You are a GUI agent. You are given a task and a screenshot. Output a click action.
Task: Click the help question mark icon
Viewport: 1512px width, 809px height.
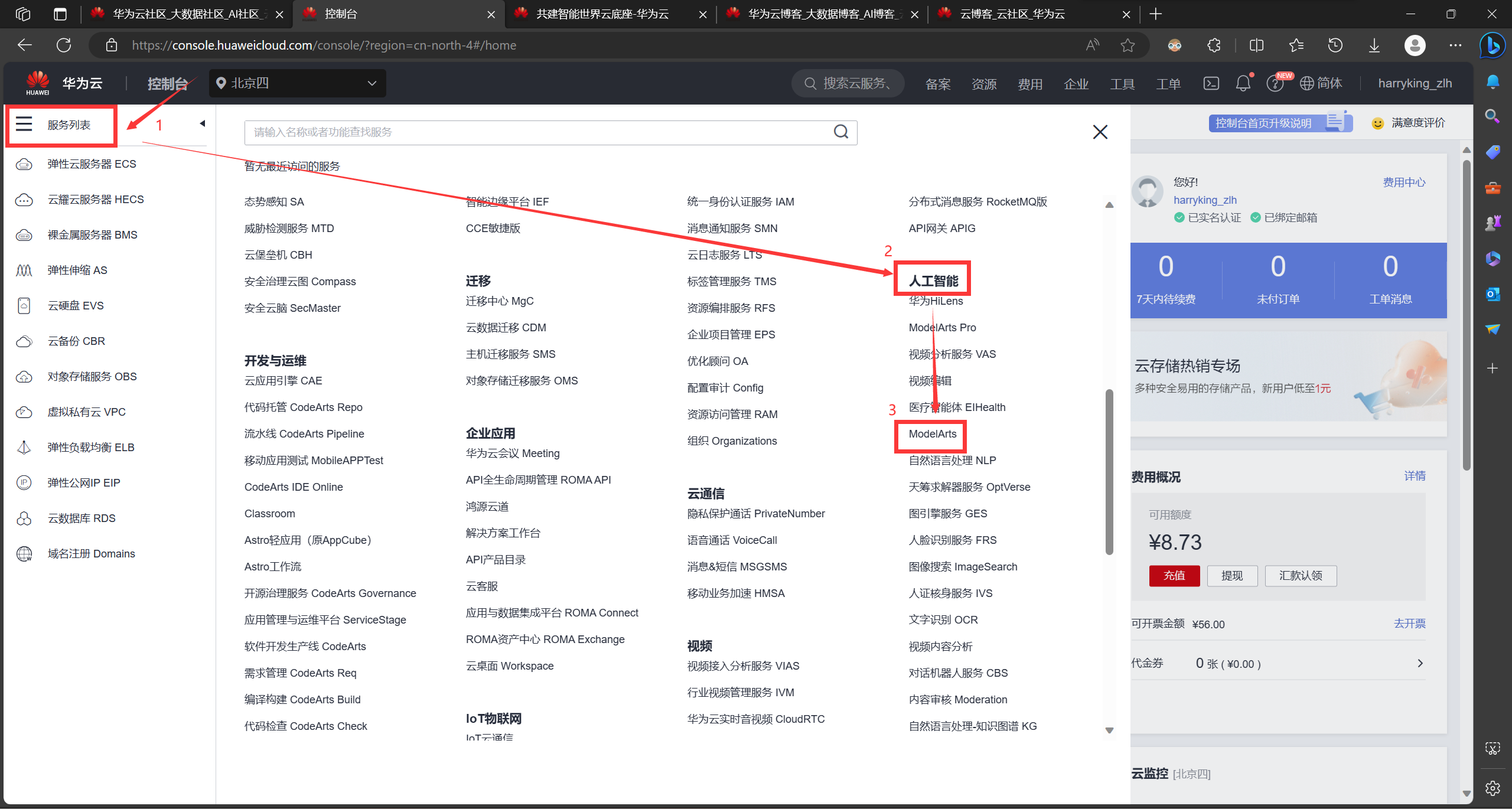coord(1275,84)
